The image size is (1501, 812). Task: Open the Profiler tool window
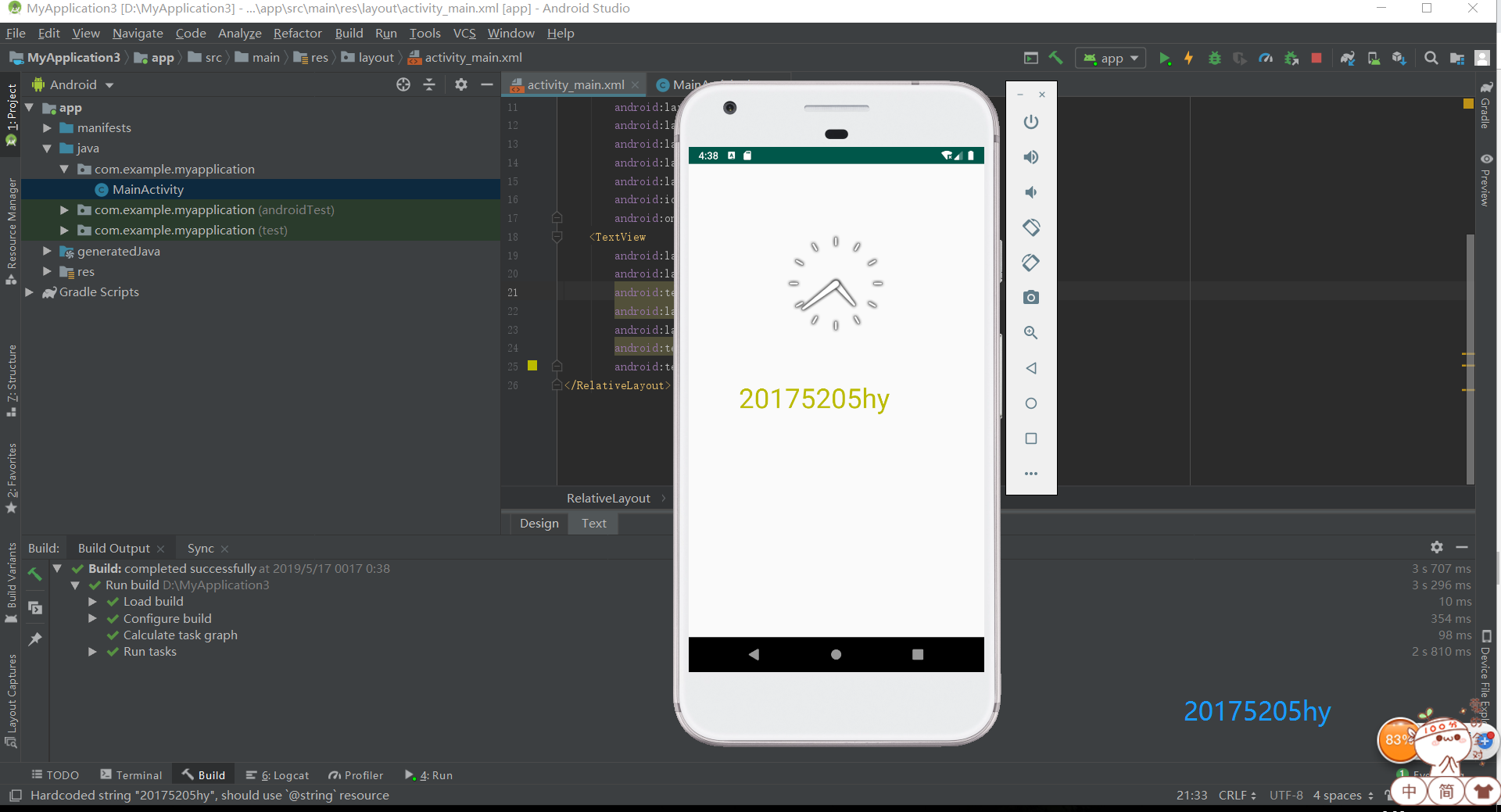click(x=356, y=775)
